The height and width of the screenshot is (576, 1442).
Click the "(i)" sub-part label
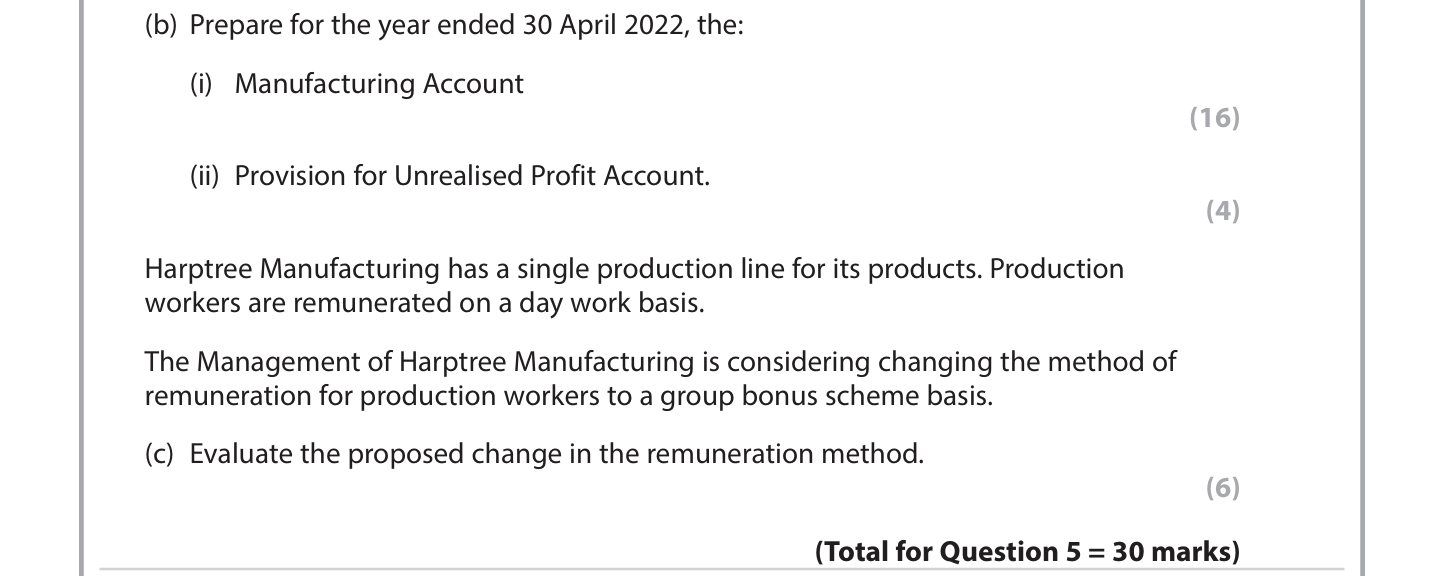tap(201, 84)
